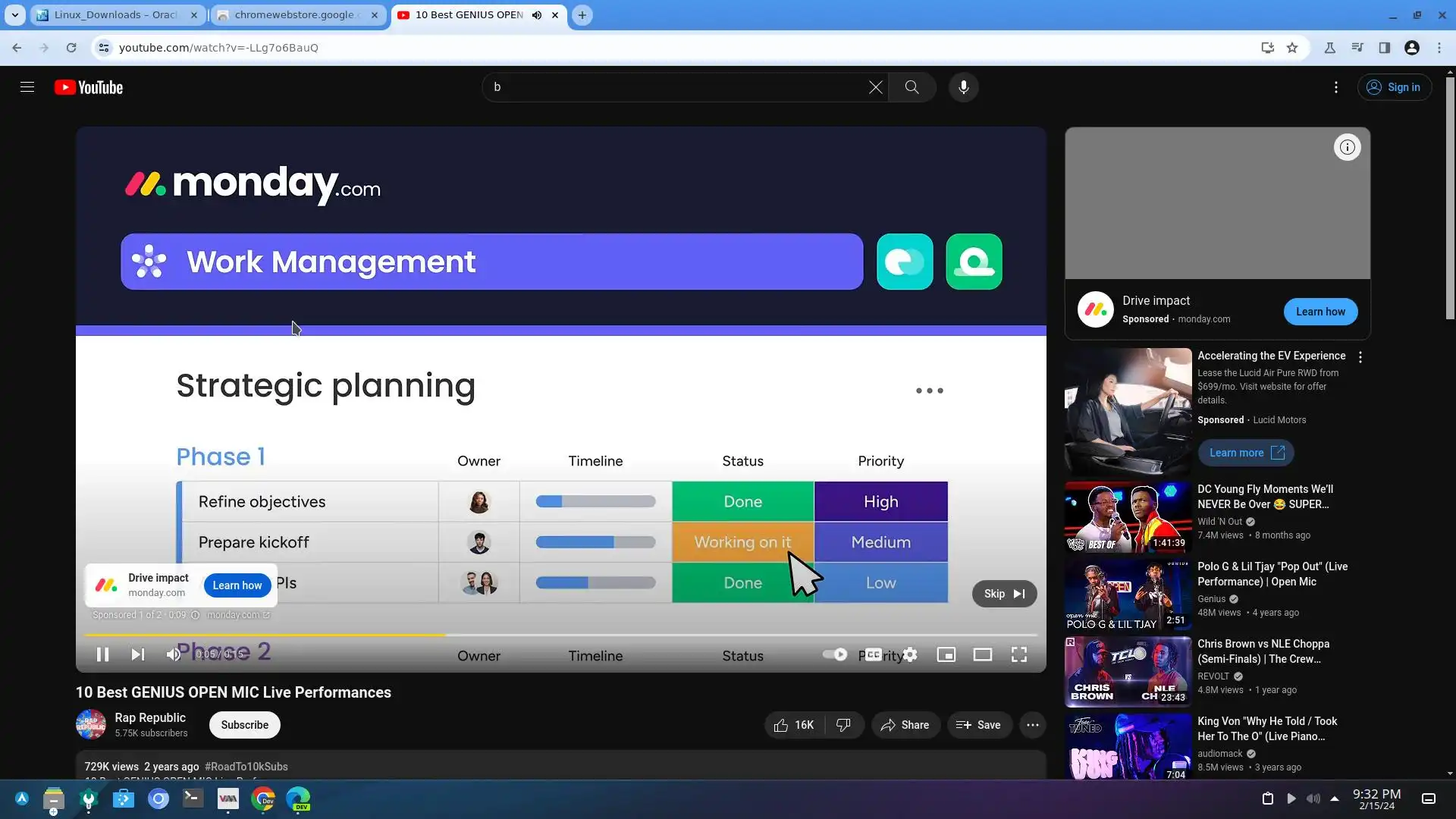Viewport: 1456px width, 819px height.
Task: Open miniplayer from player controls
Action: click(x=946, y=654)
